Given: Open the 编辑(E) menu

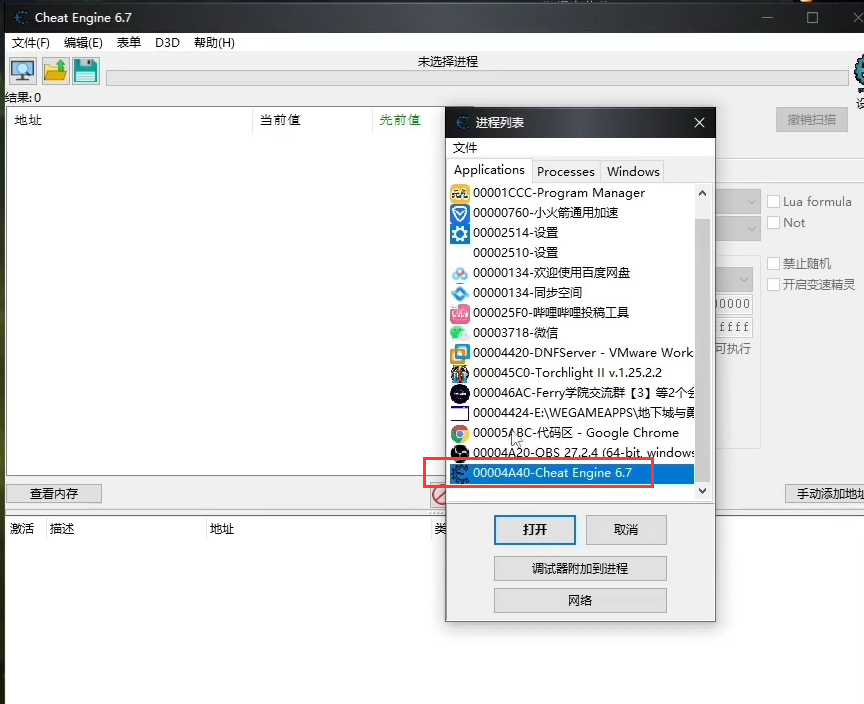Looking at the screenshot, I should (83, 42).
